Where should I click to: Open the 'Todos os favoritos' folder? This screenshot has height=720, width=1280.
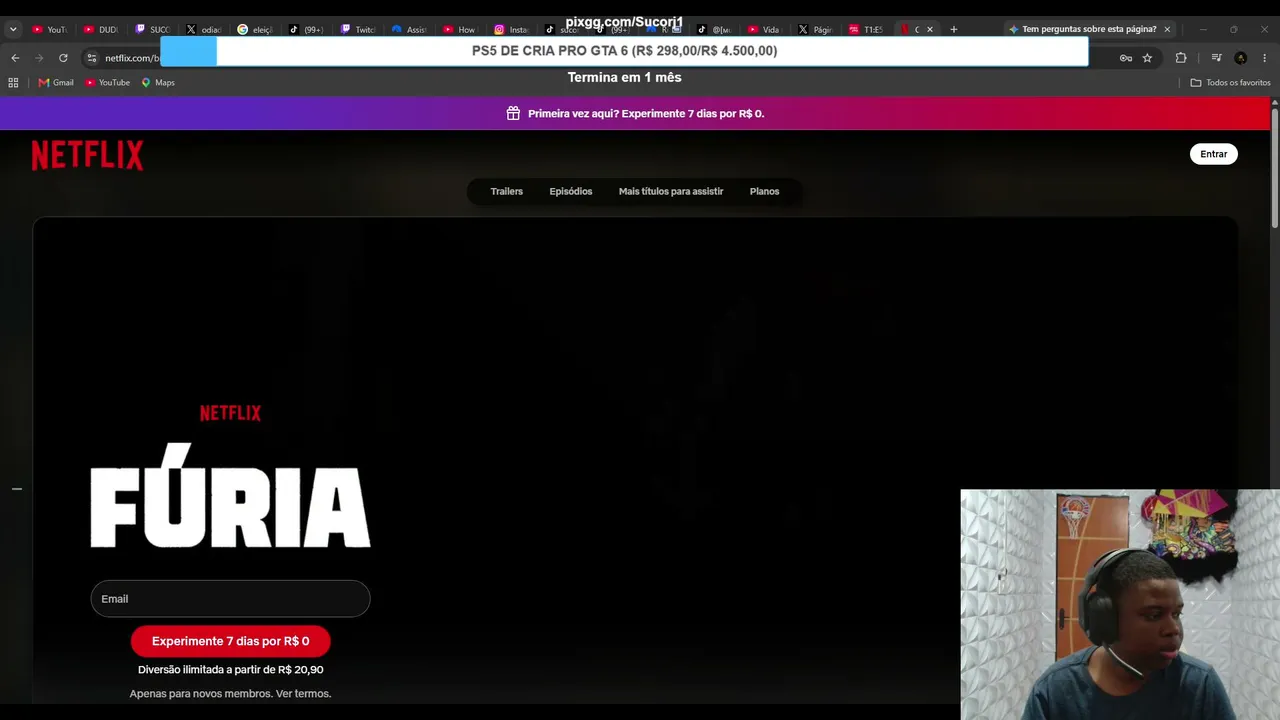[1230, 82]
